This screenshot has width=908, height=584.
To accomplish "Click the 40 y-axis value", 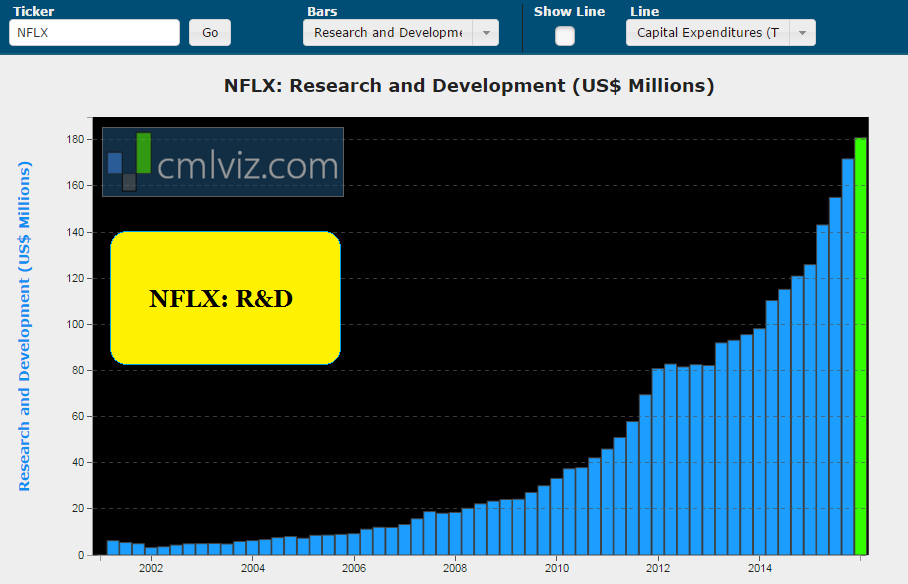I will [x=78, y=462].
